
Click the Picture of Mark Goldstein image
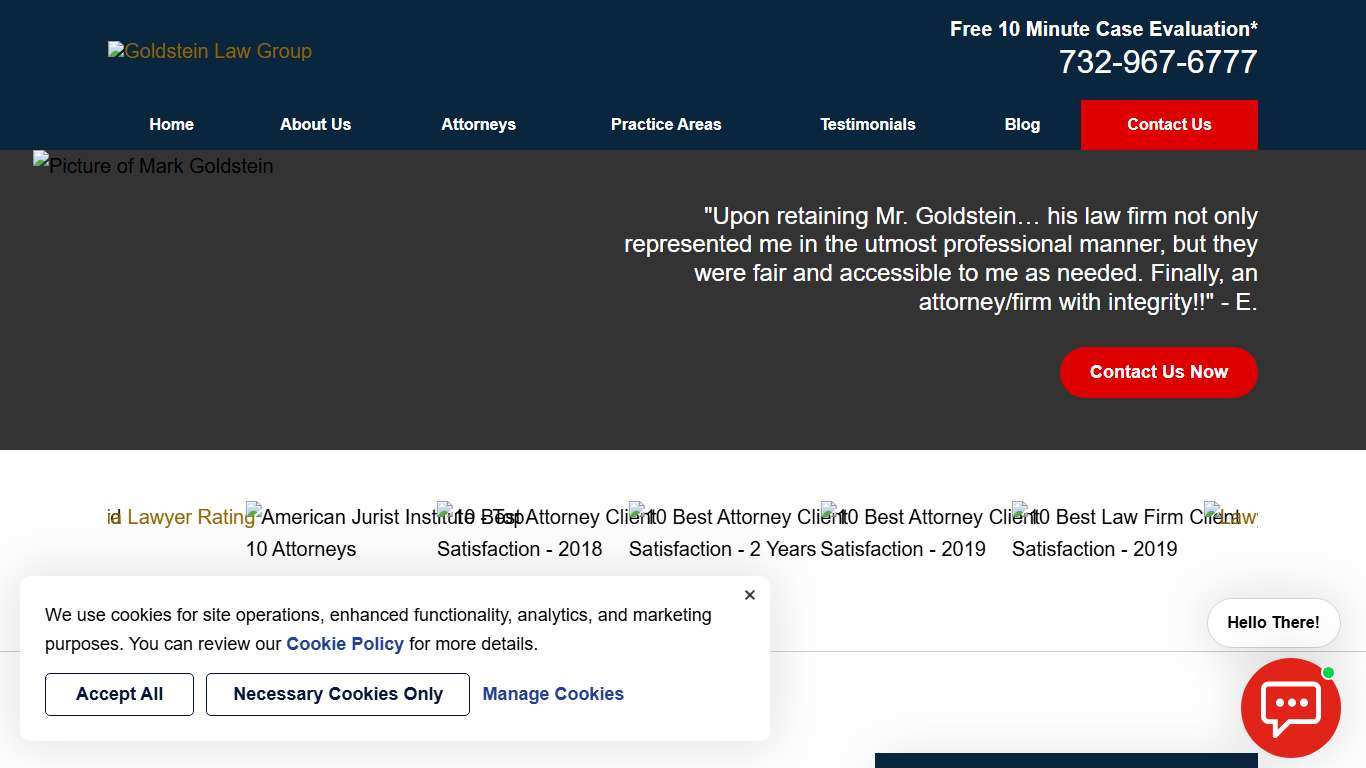[x=153, y=166]
